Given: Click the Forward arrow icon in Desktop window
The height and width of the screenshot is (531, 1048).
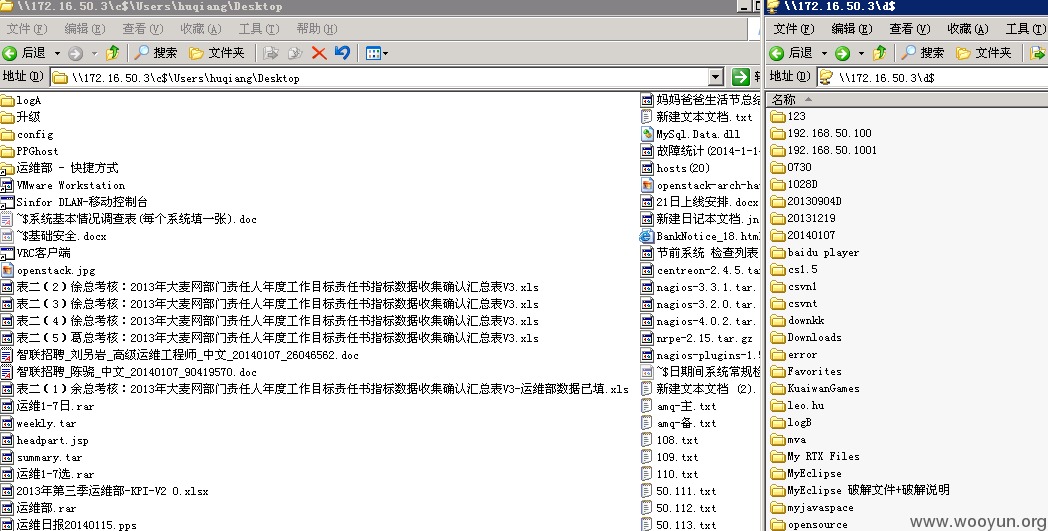Looking at the screenshot, I should (76, 53).
